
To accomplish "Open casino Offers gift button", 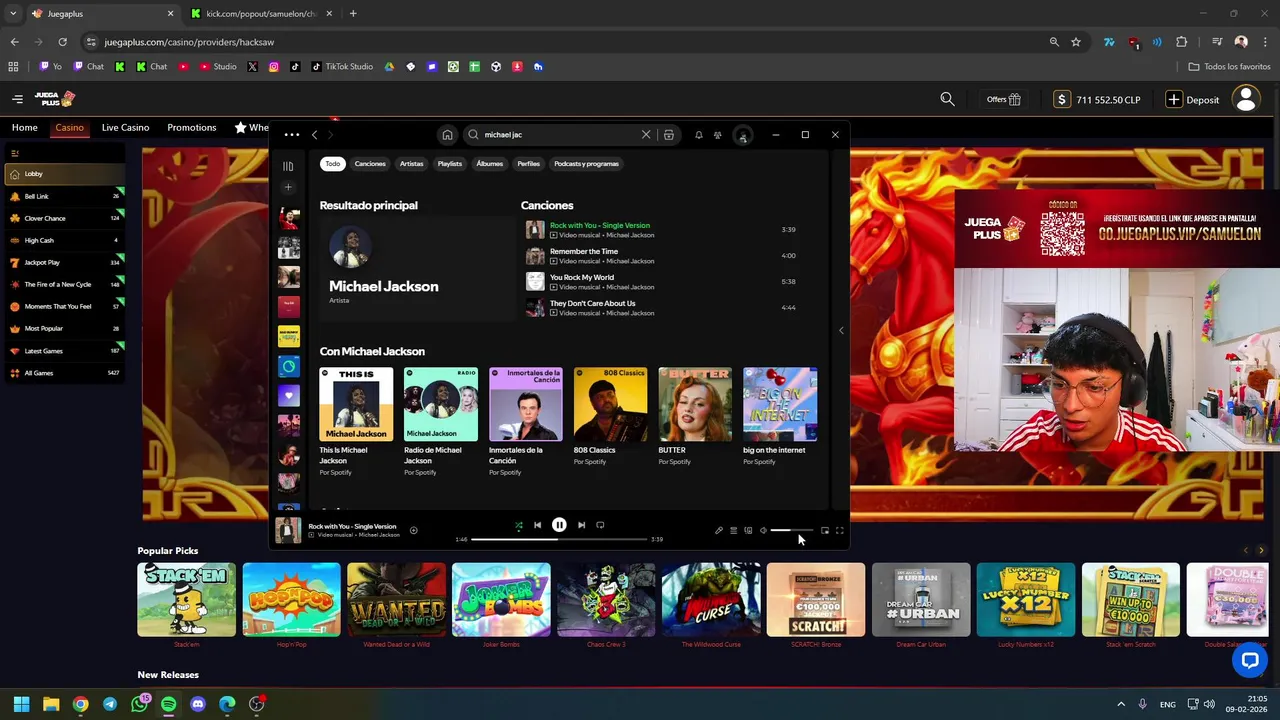I will 1004,100.
